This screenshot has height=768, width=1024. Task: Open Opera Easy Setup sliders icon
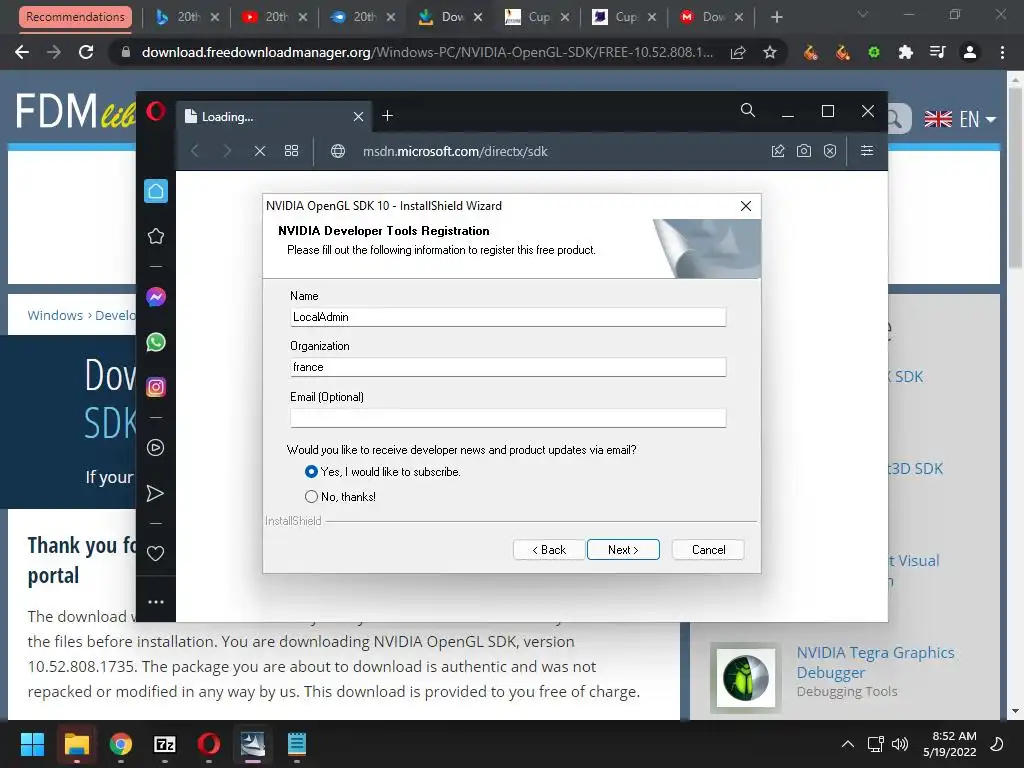(867, 151)
